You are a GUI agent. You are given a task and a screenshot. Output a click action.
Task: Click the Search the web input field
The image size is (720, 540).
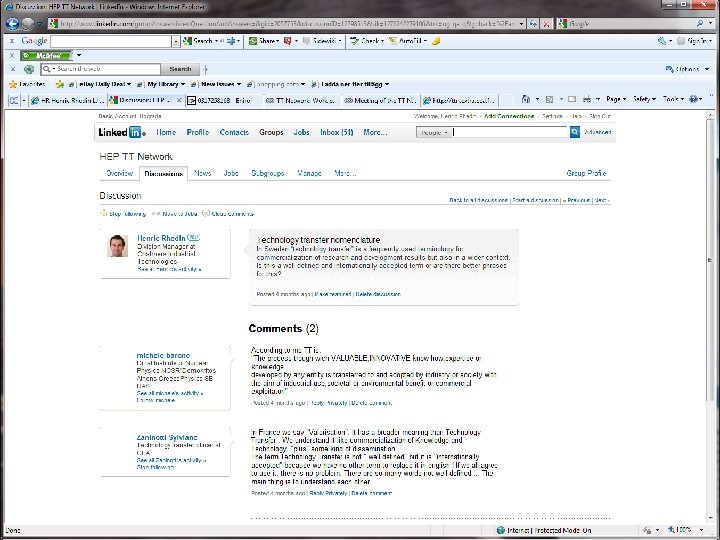pyautogui.click(x=101, y=69)
